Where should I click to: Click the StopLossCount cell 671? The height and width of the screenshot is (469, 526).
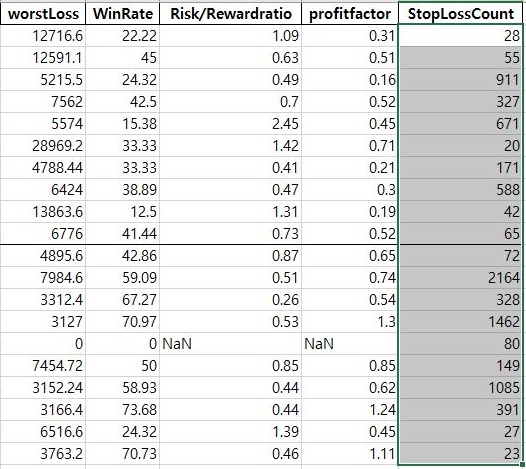(461, 124)
